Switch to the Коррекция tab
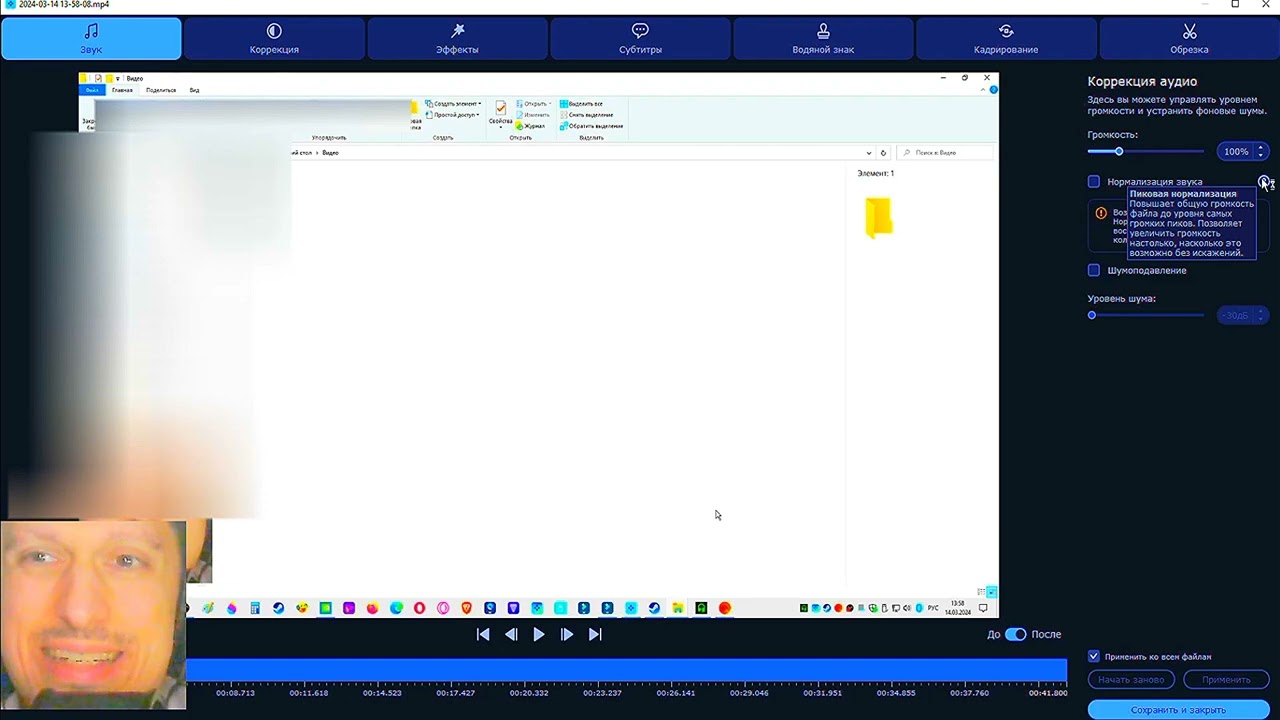 pyautogui.click(x=274, y=39)
